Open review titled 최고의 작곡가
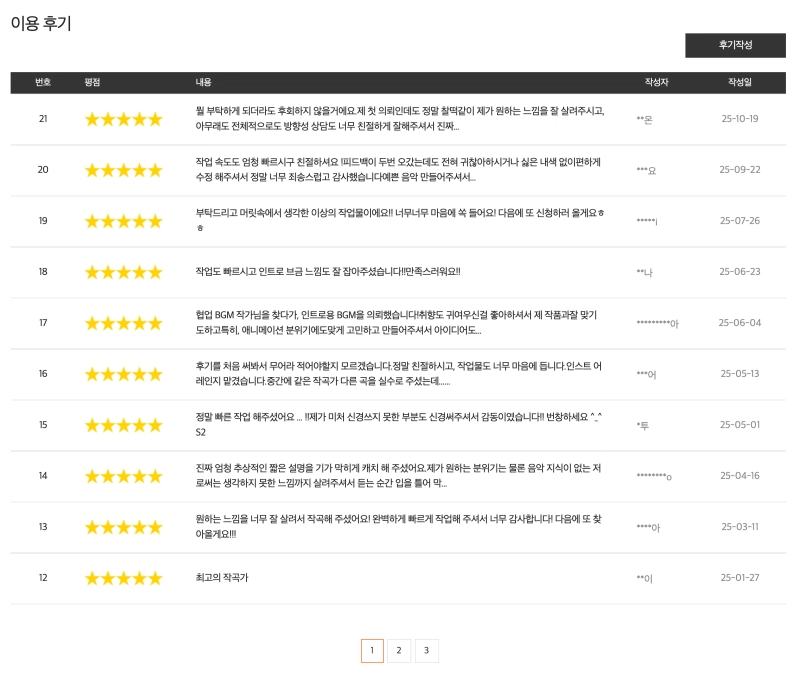This screenshot has width=800, height=677. [x=222, y=578]
